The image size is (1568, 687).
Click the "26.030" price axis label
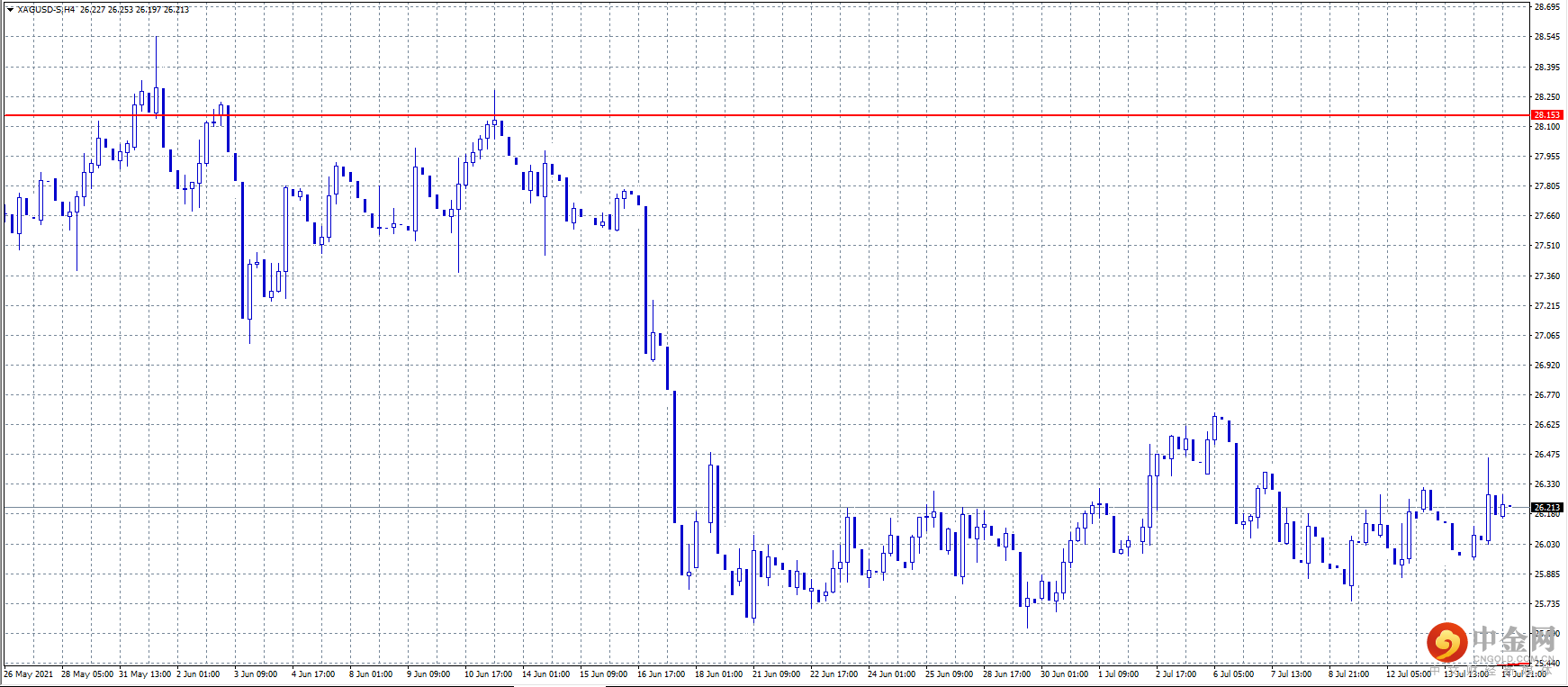pyautogui.click(x=1547, y=545)
